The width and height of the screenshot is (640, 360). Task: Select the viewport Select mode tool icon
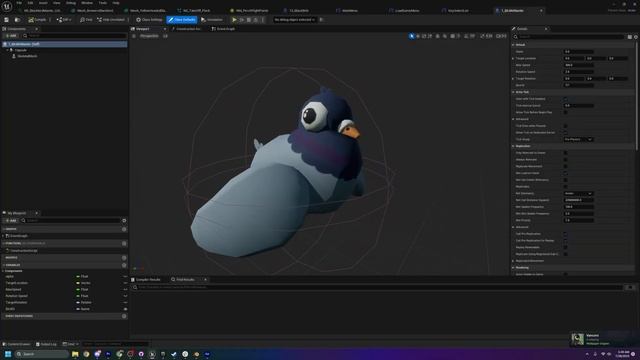(x=411, y=36)
